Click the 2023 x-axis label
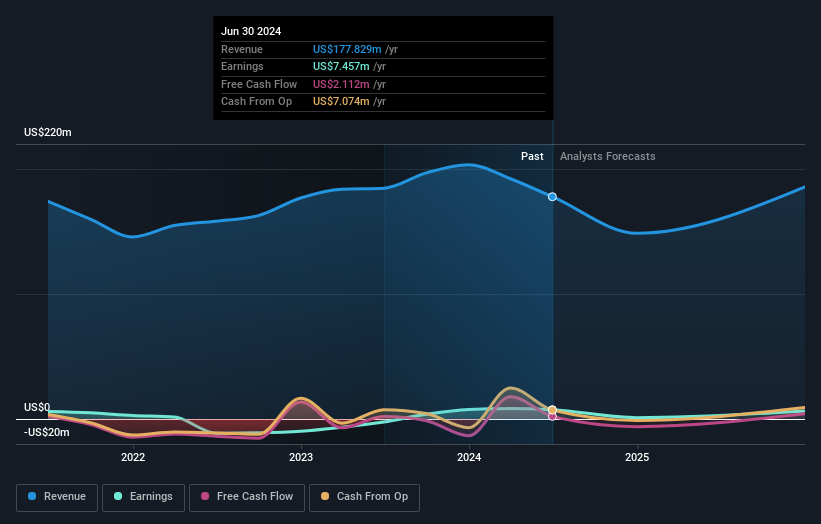The image size is (821, 524). 301,457
